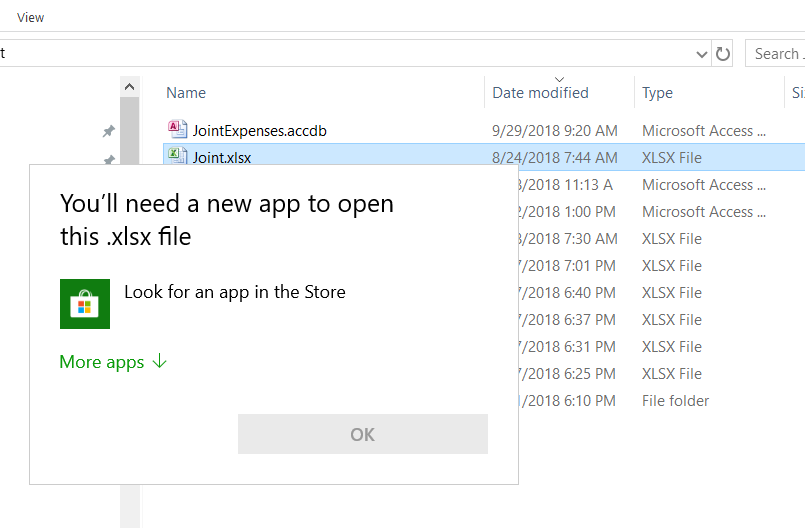
Task: Open the View ribbon tab
Action: 30,17
